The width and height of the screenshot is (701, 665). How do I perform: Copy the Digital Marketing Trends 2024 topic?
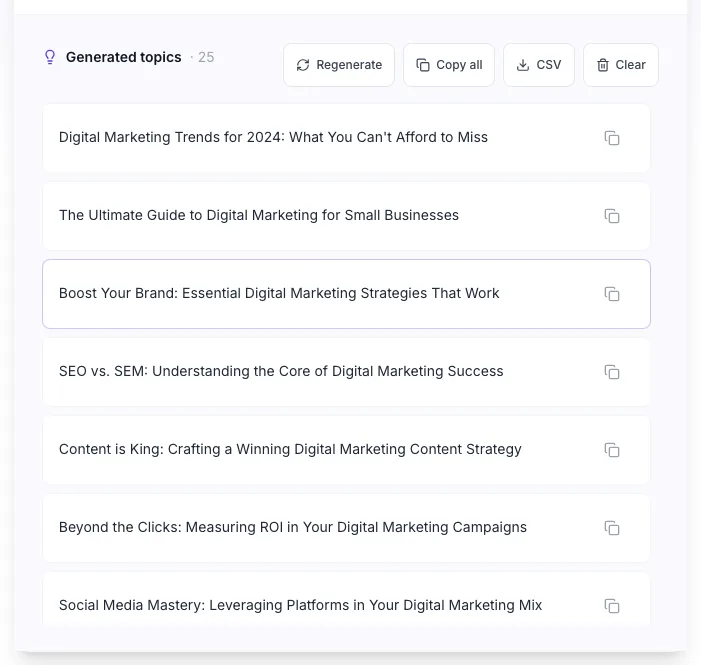click(612, 138)
